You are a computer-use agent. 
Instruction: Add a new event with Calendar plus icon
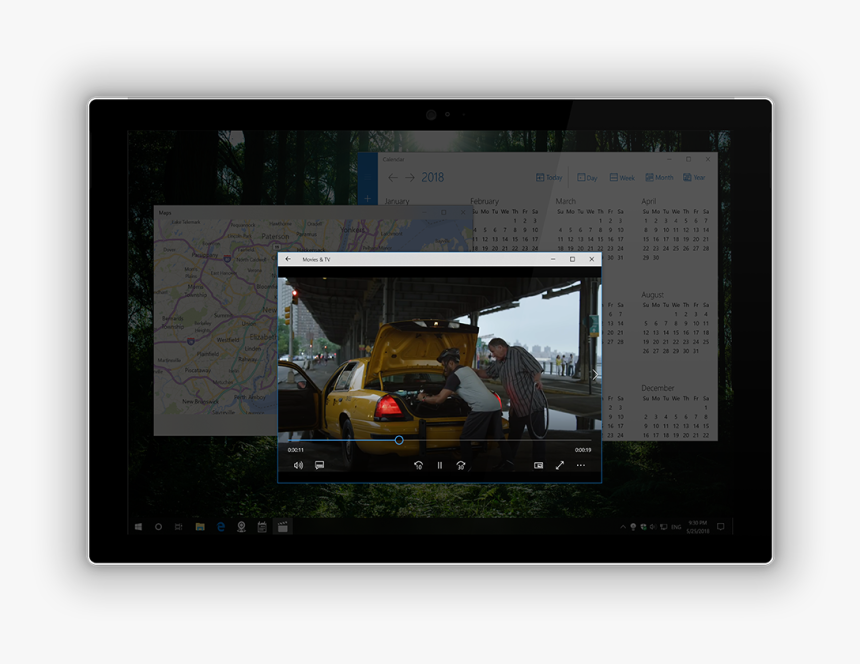click(x=367, y=198)
